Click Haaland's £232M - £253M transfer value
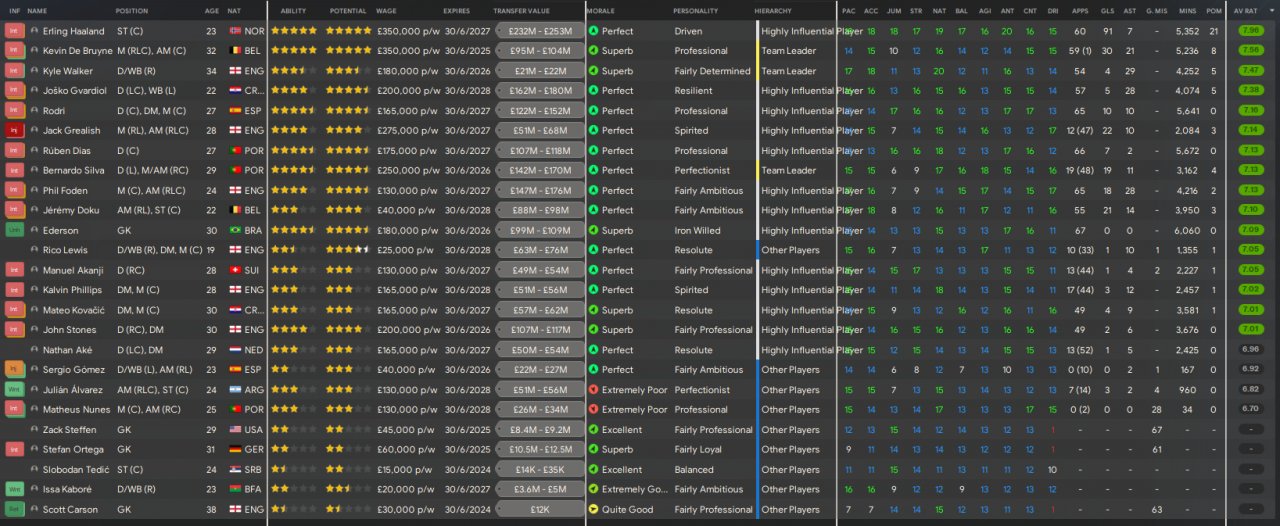The width and height of the screenshot is (1280, 526). coord(540,31)
